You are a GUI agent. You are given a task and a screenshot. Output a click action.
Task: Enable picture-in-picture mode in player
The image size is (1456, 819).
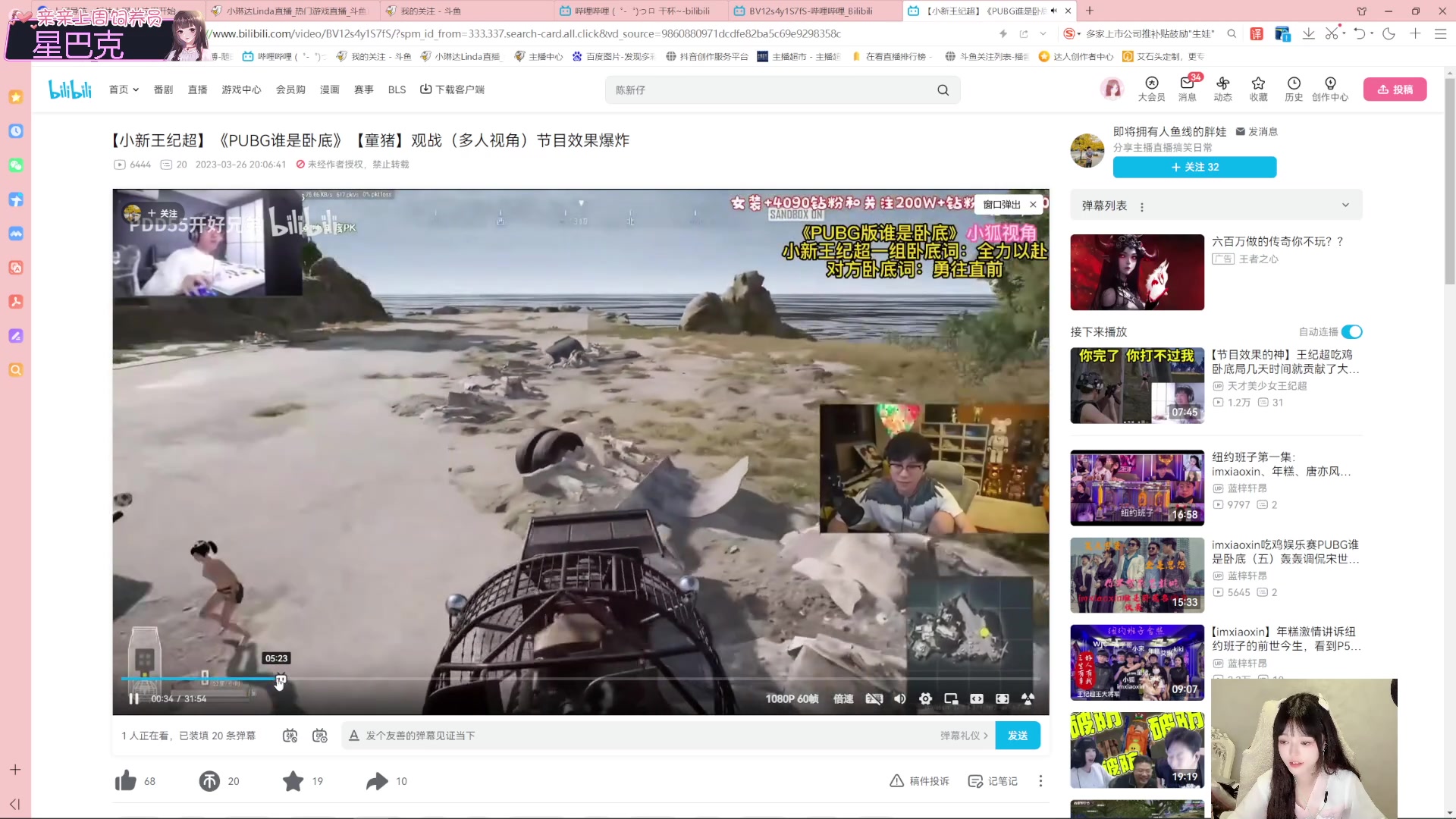951,698
